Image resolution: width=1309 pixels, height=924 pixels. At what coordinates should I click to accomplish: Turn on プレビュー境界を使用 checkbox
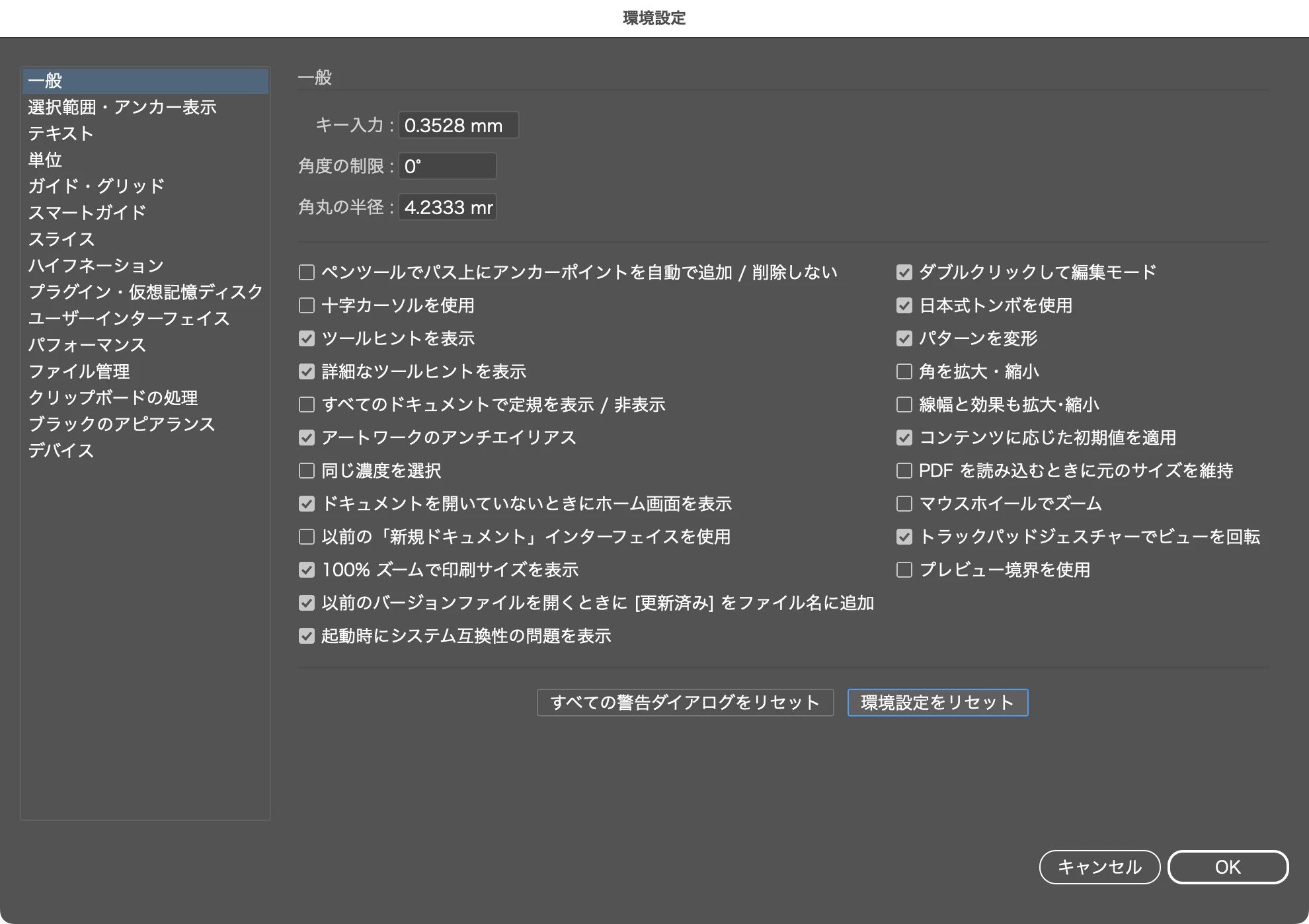[904, 570]
